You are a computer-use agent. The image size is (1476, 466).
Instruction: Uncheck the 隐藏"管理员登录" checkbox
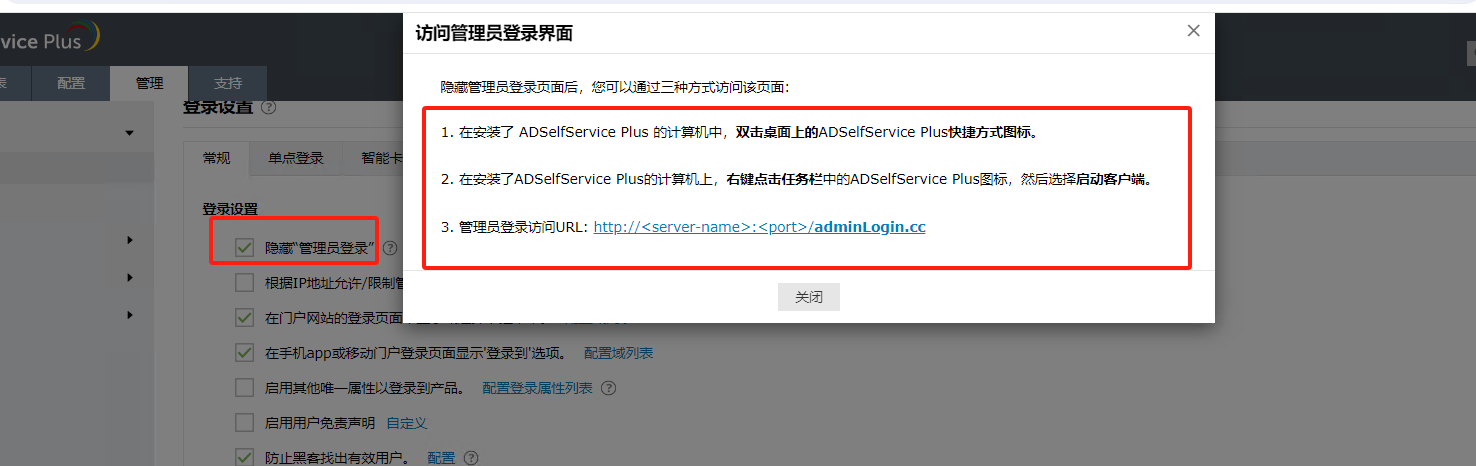pos(244,248)
